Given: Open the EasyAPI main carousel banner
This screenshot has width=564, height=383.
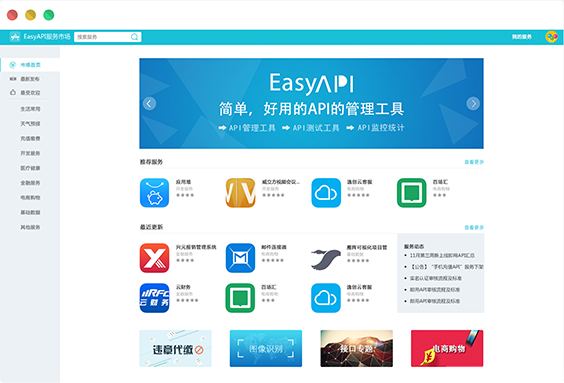Looking at the screenshot, I should tap(311, 103).
